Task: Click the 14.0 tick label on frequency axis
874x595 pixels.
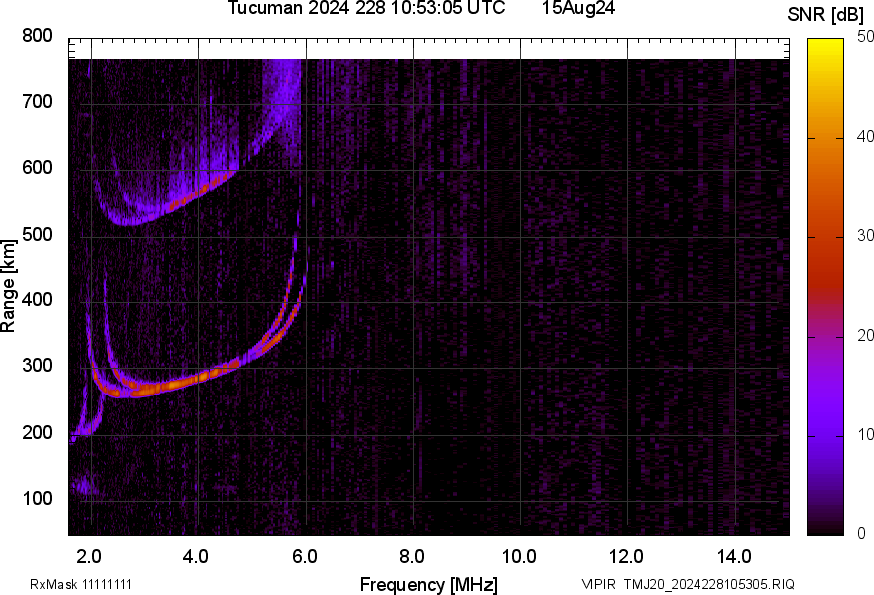Action: pos(734,555)
